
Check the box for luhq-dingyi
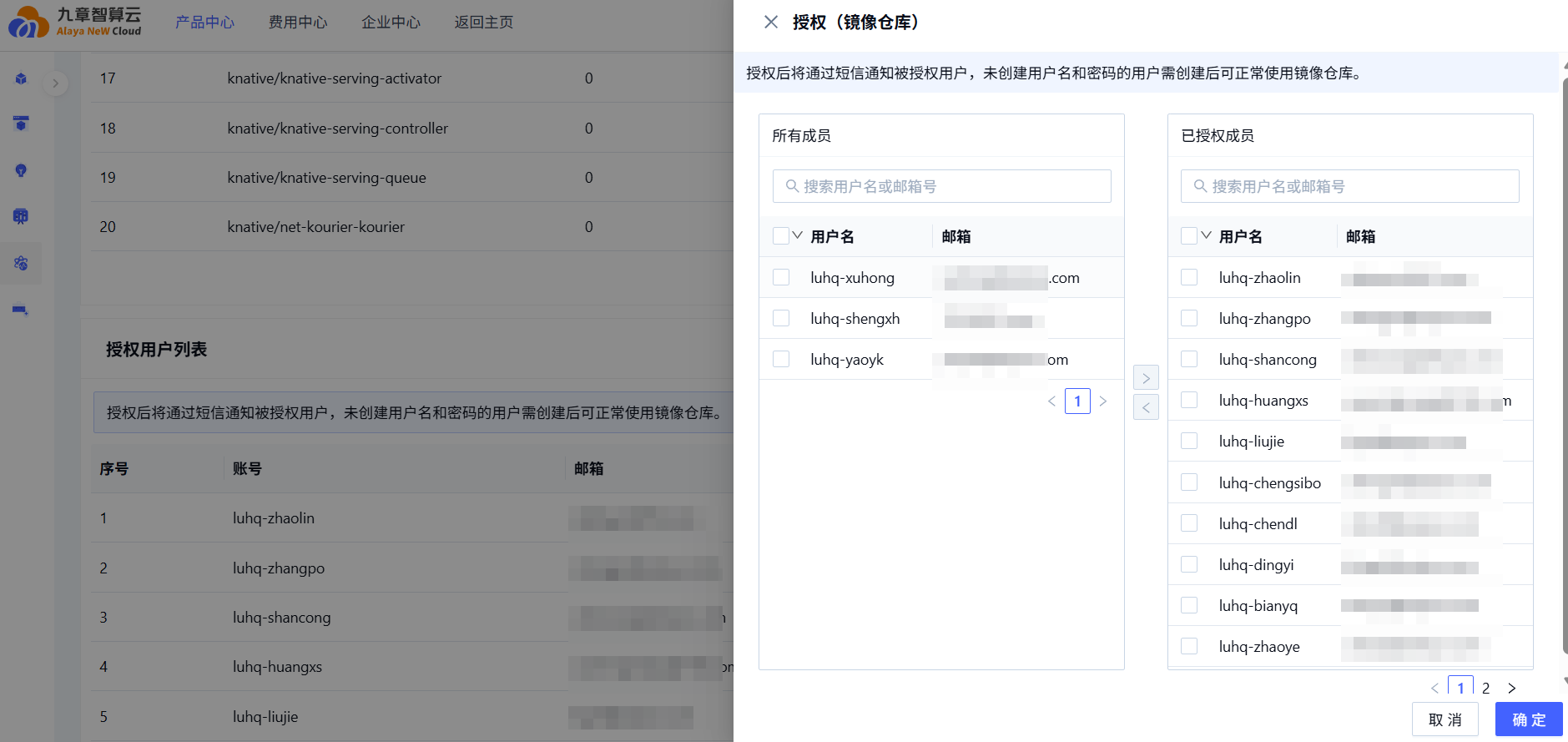[x=1189, y=564]
